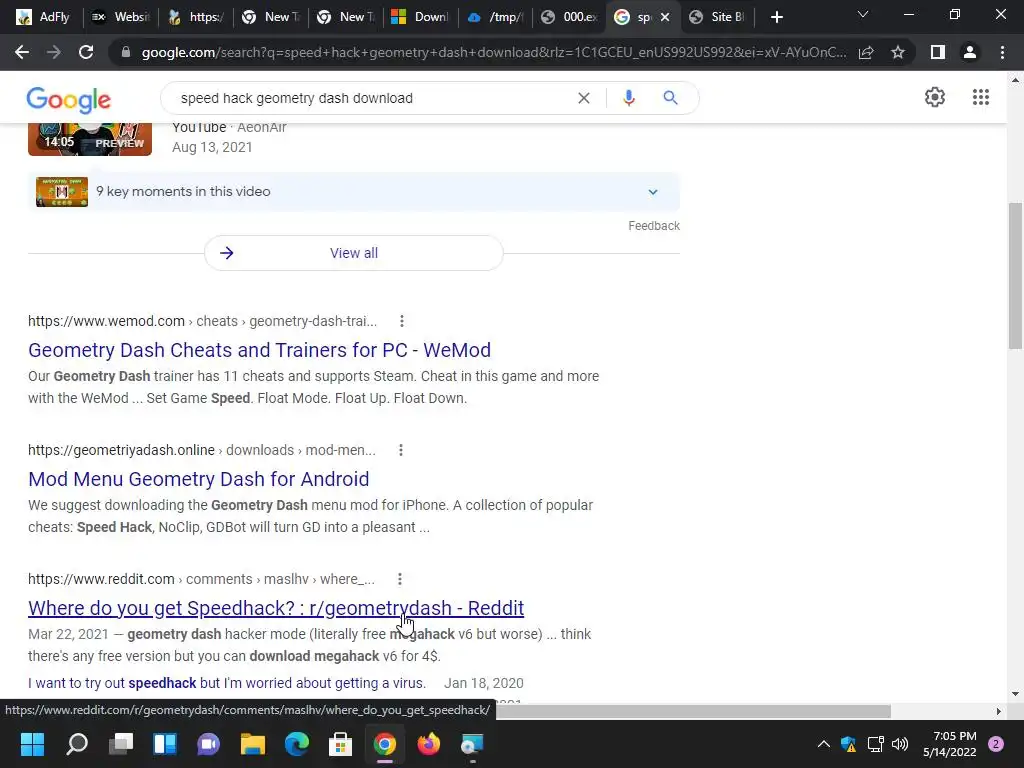
Task: Open Geometry Dash Cheats and Trainers WeMod link
Action: point(259,350)
